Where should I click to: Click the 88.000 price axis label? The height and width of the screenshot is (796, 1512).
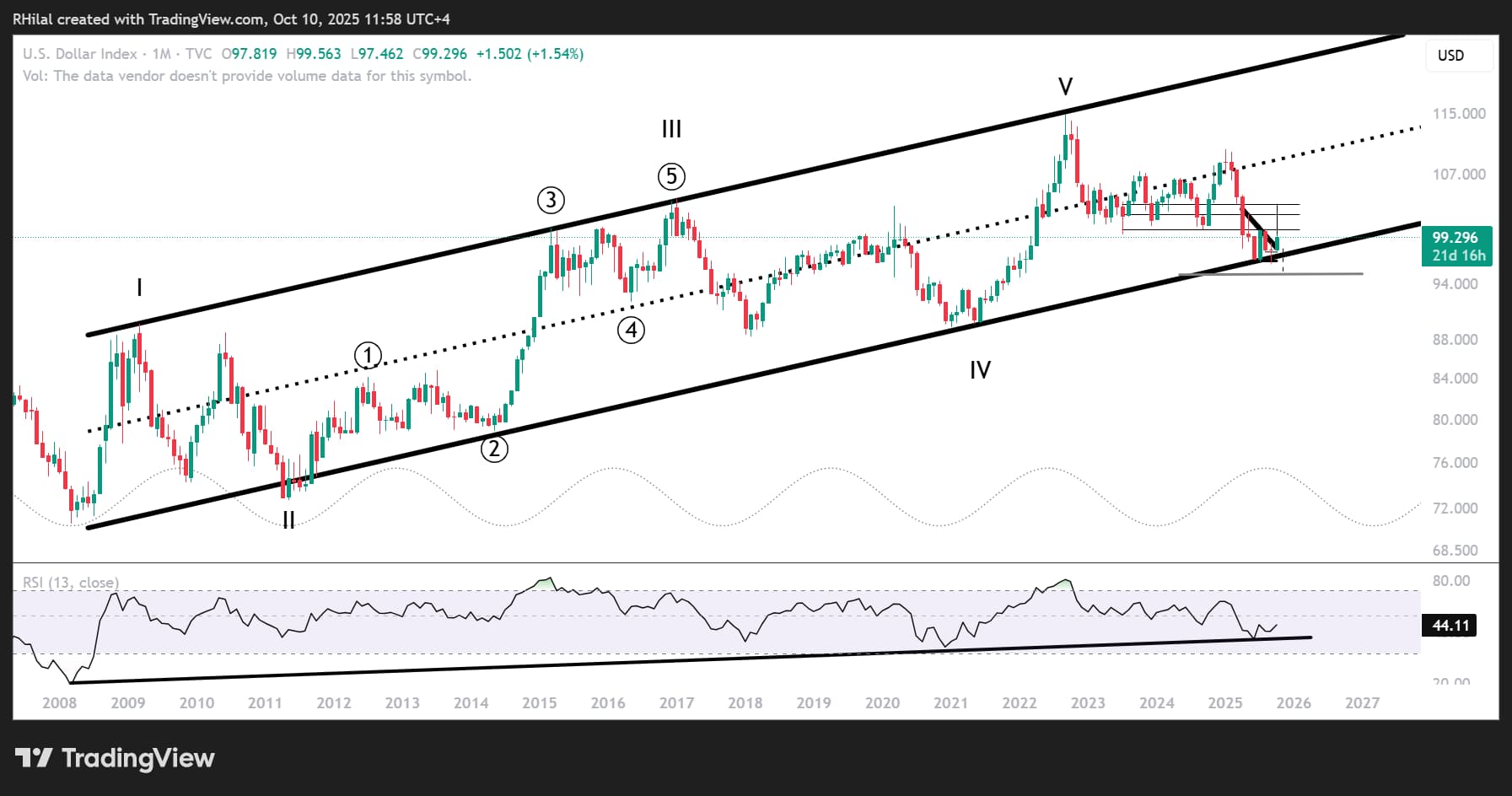[x=1456, y=340]
